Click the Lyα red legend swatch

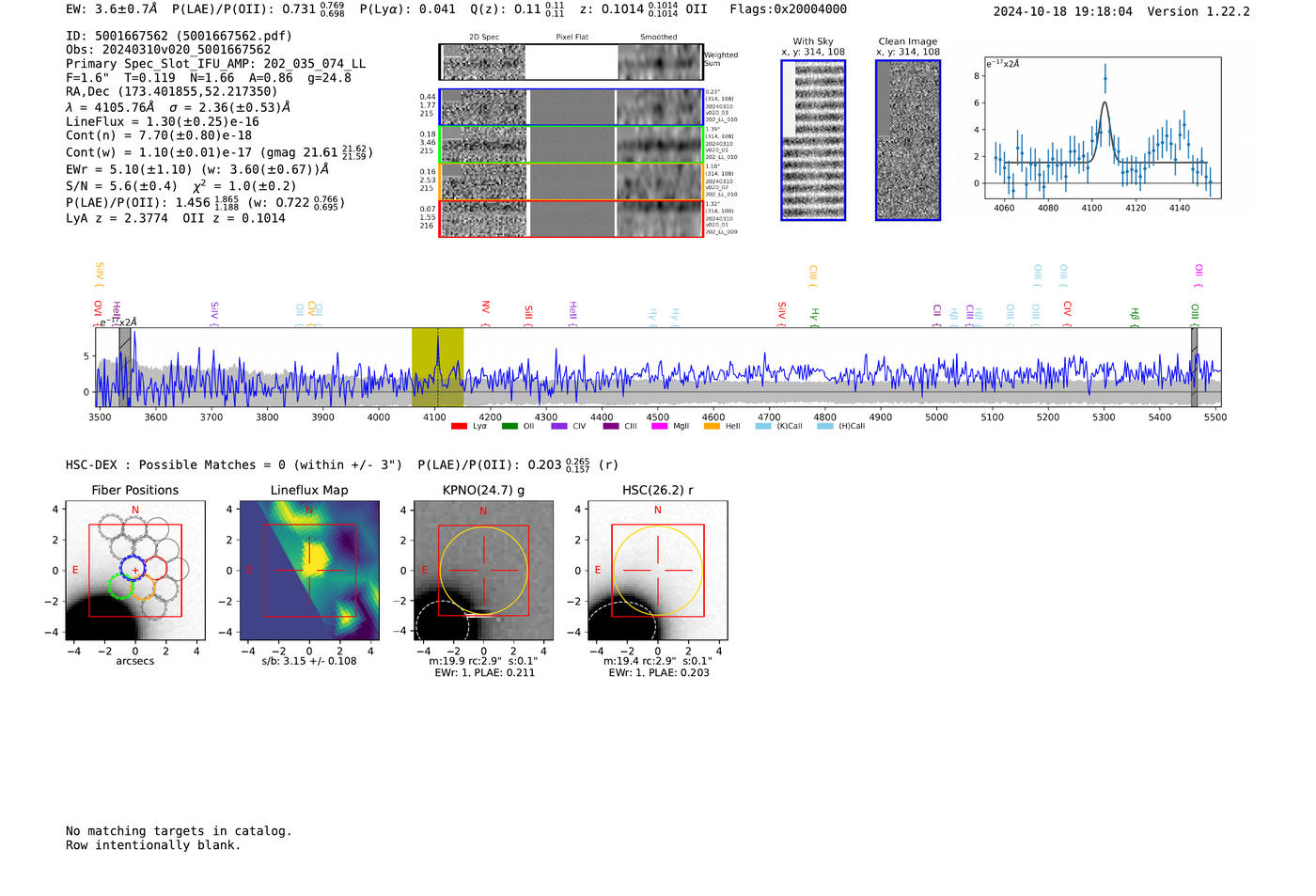click(x=459, y=426)
